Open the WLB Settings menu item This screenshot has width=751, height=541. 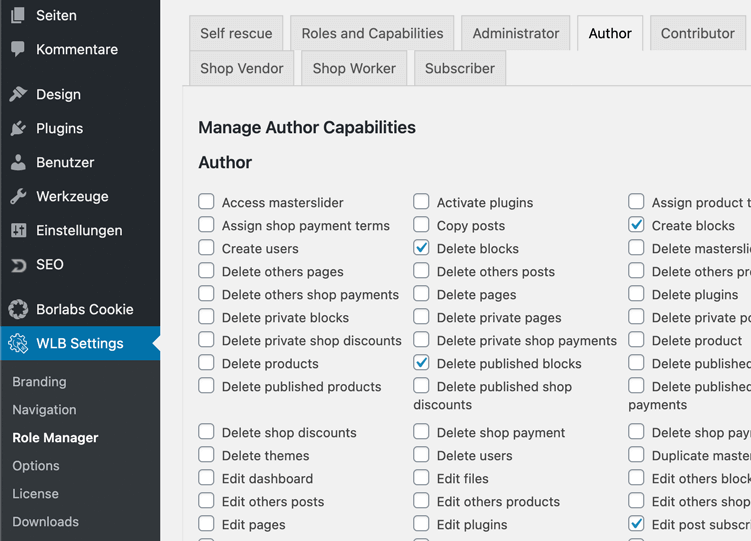click(80, 343)
